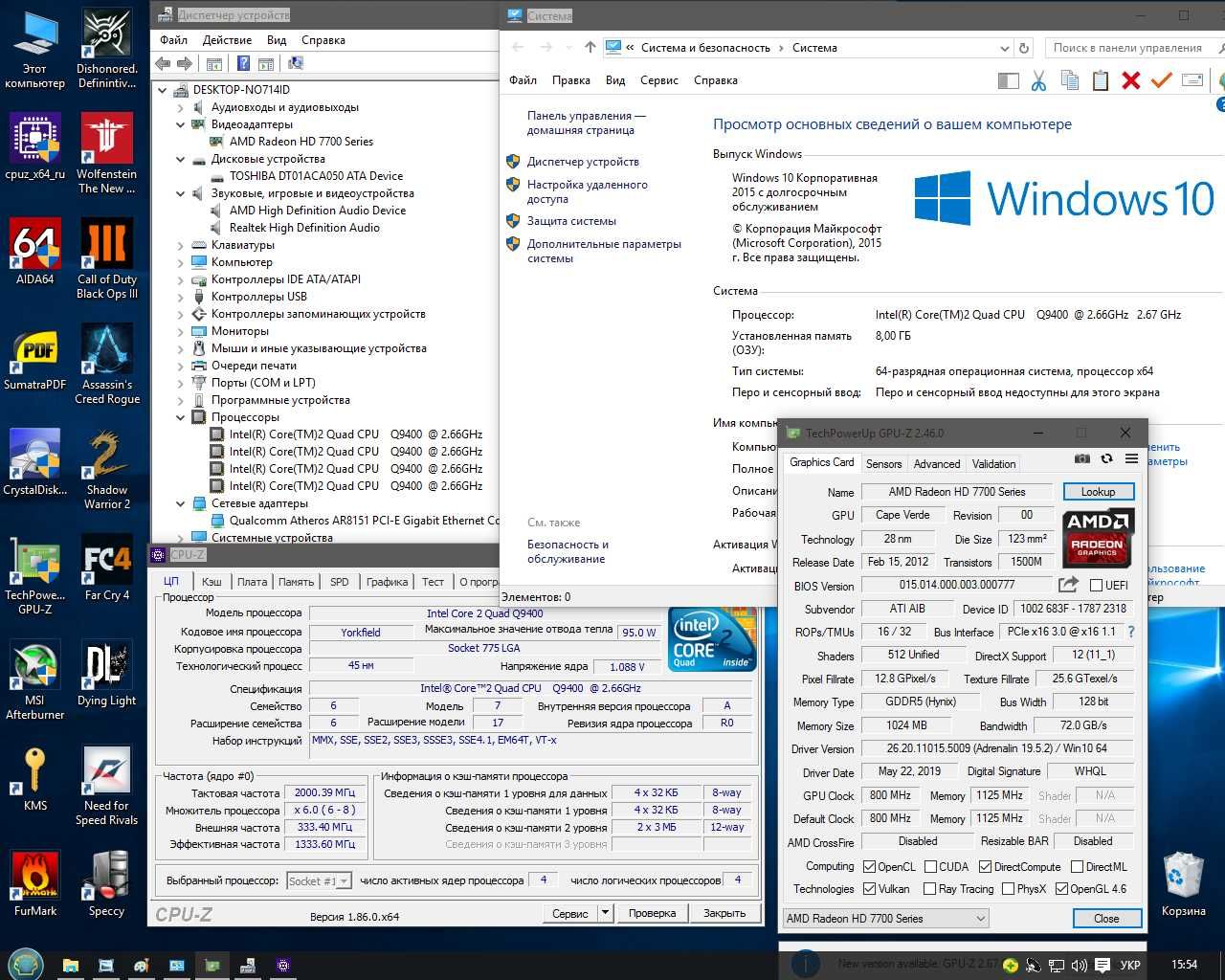Click the Проверка button in CPU-Z
Viewport: 1225px width, 980px height.
[652, 913]
